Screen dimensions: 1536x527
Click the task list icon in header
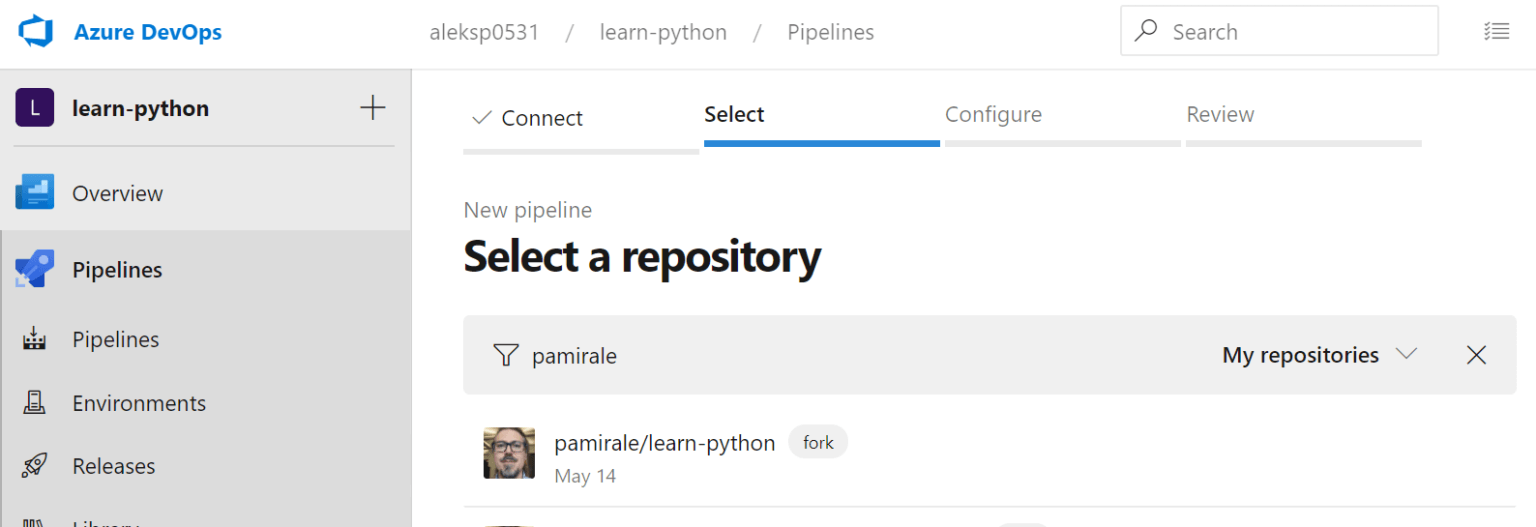1496,32
